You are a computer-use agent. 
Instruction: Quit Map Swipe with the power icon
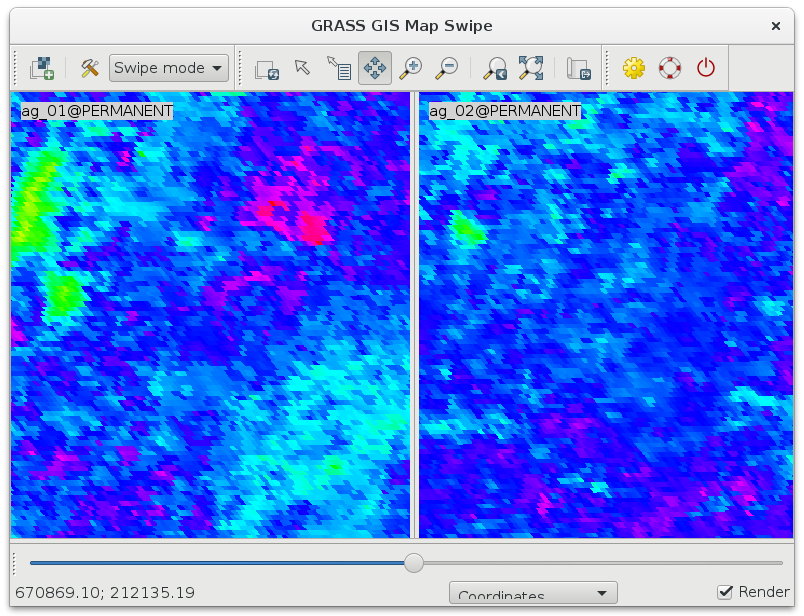[x=706, y=68]
